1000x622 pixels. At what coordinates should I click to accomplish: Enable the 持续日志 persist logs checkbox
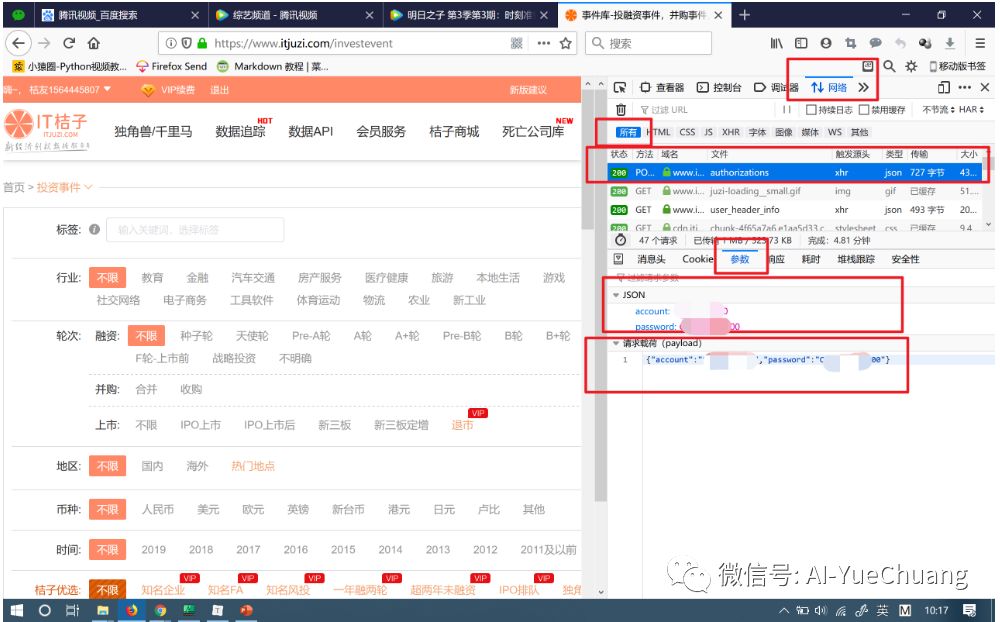pyautogui.click(x=811, y=110)
